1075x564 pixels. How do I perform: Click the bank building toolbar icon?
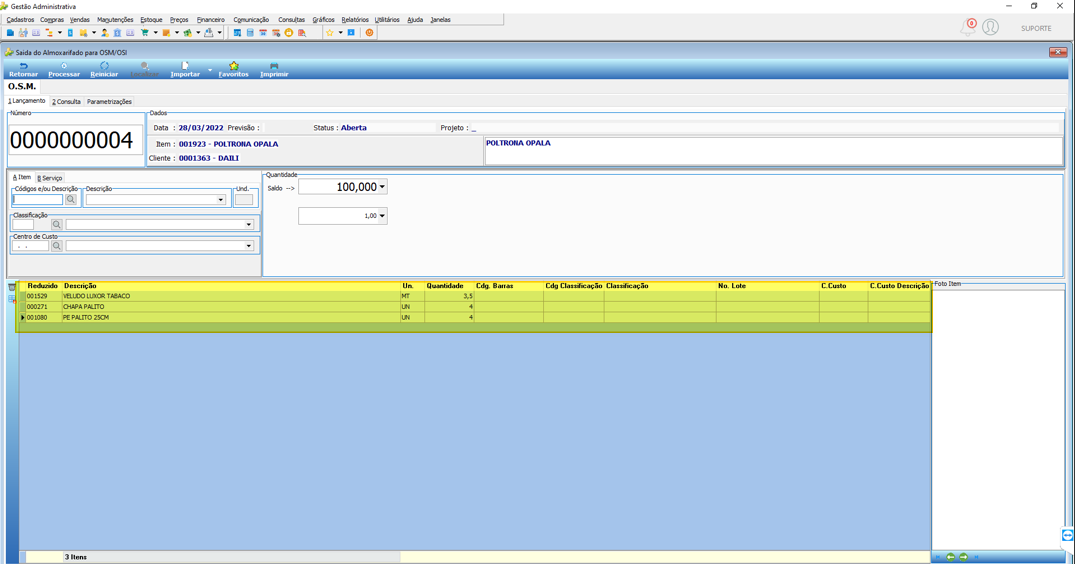coord(117,33)
